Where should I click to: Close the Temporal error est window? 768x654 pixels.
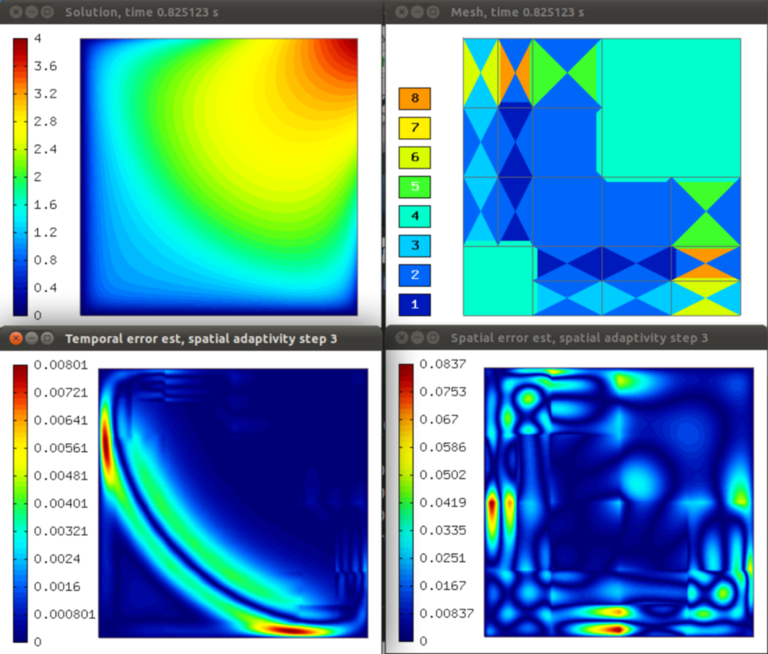[16, 339]
